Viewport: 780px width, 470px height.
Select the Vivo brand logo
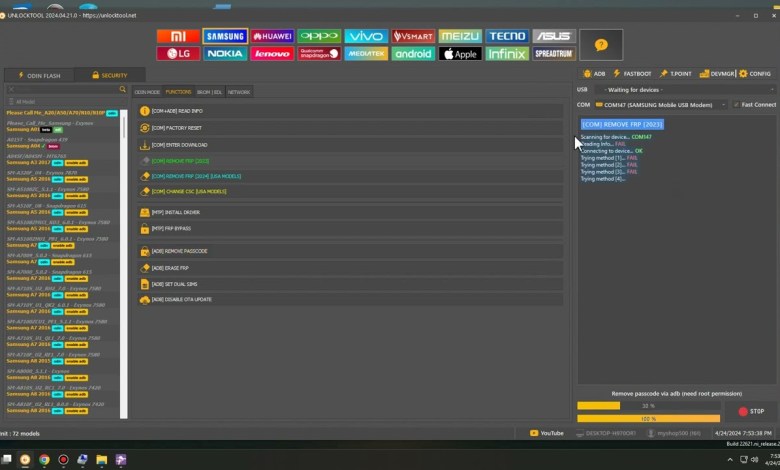366,36
